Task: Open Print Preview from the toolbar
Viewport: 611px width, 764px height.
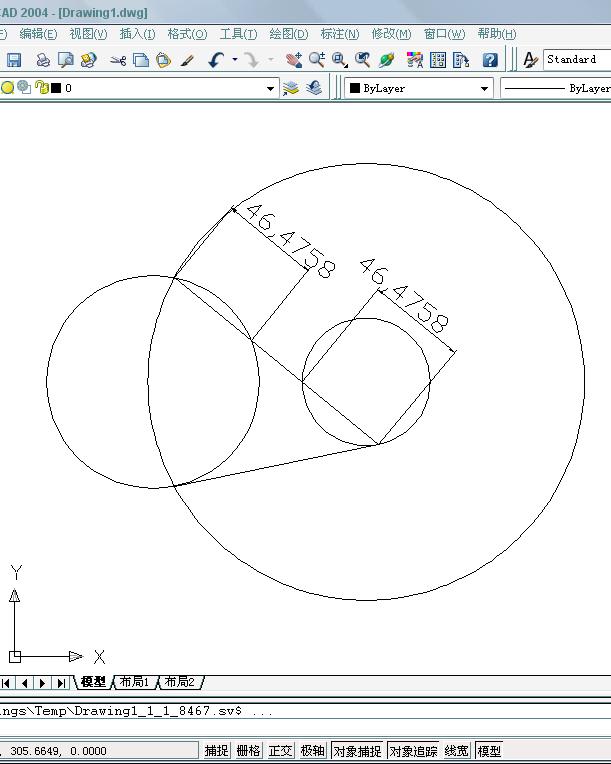Action: coord(65,60)
